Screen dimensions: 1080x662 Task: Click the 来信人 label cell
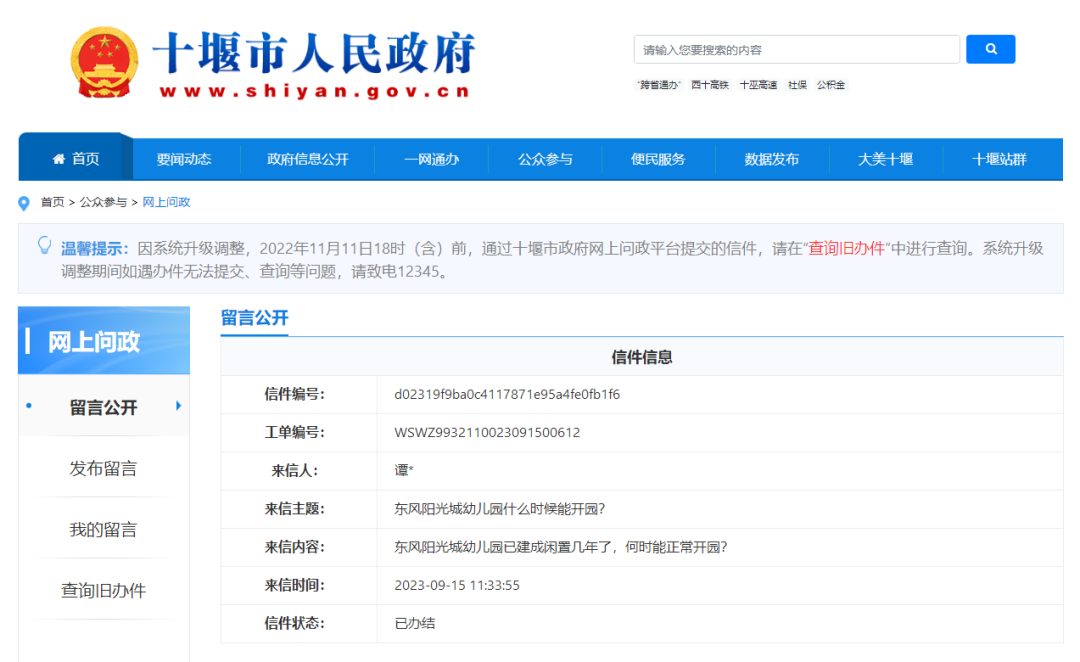point(299,470)
